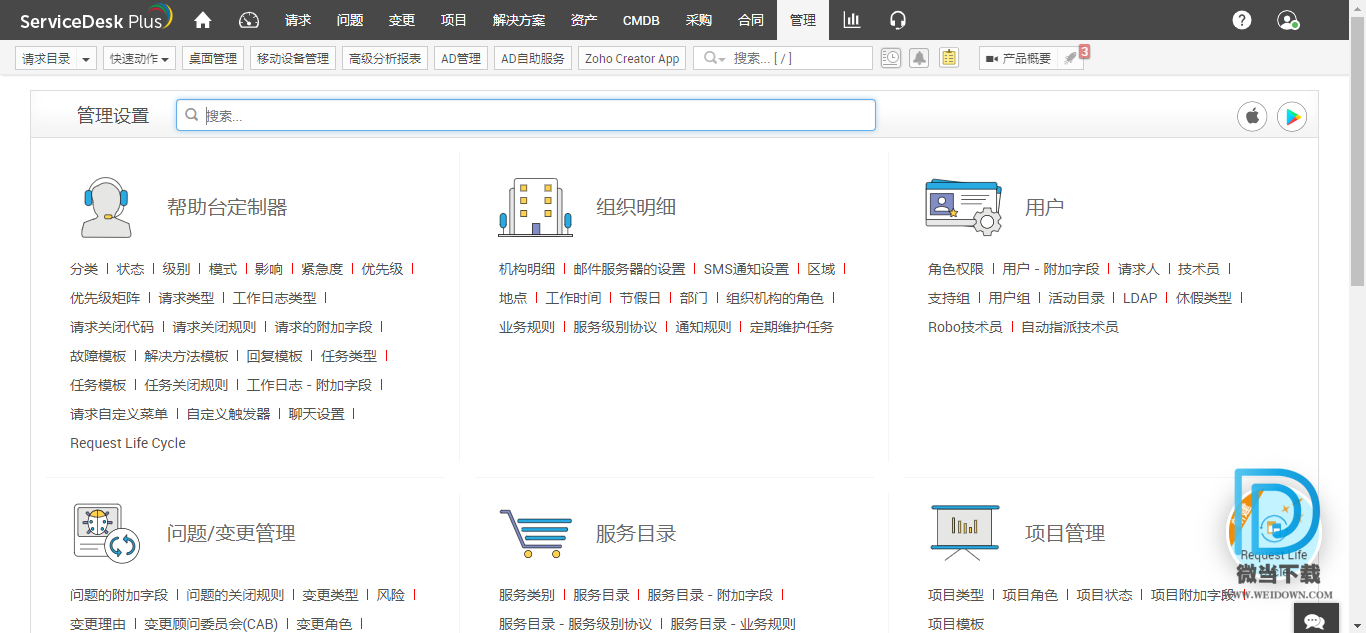Open the 请求关闭规则 link
The height and width of the screenshot is (633, 1366).
point(214,327)
